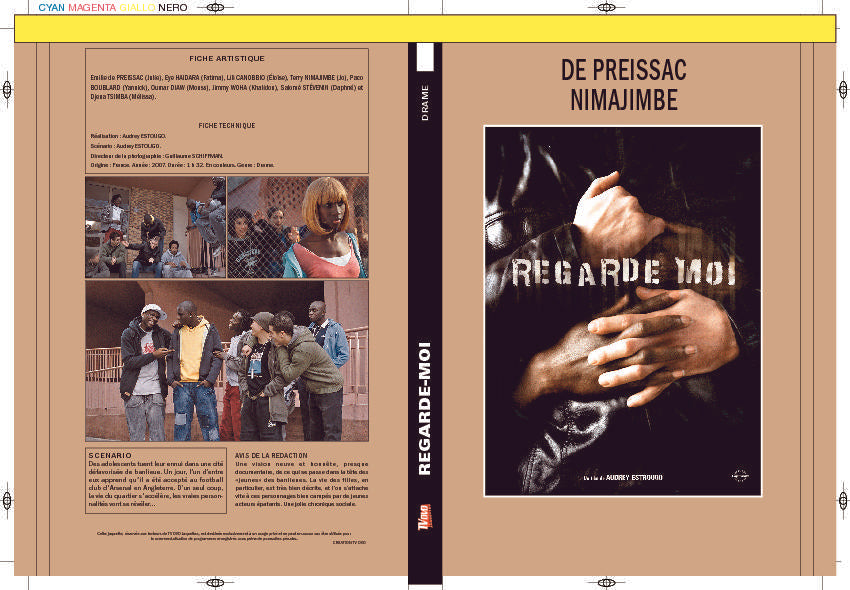Image resolution: width=850 pixels, height=590 pixels.
Task: Click the cast list paragraph starting with Emilie de PREISSAC
Action: [x=227, y=87]
